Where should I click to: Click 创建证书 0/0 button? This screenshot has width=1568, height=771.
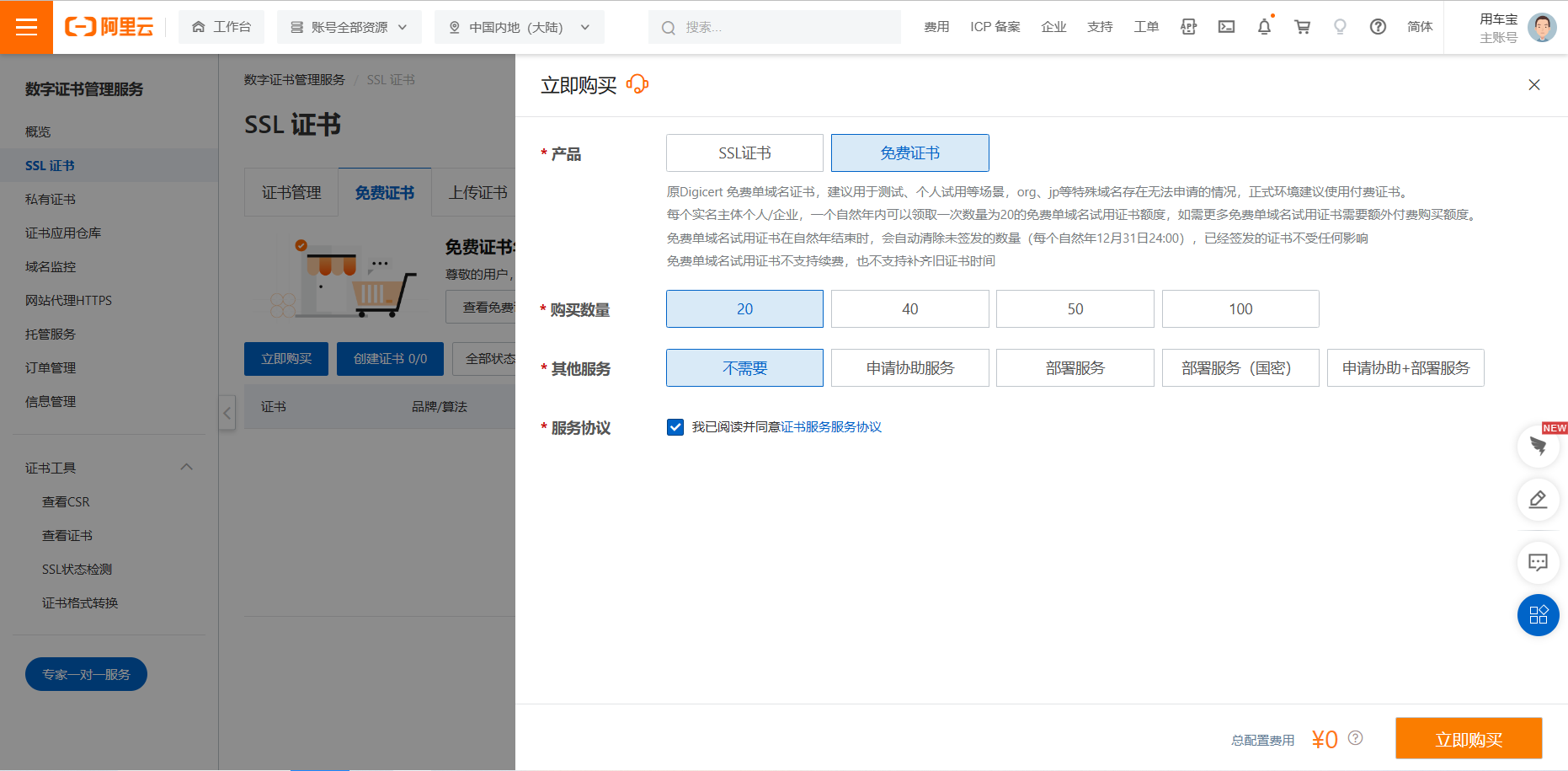390,359
